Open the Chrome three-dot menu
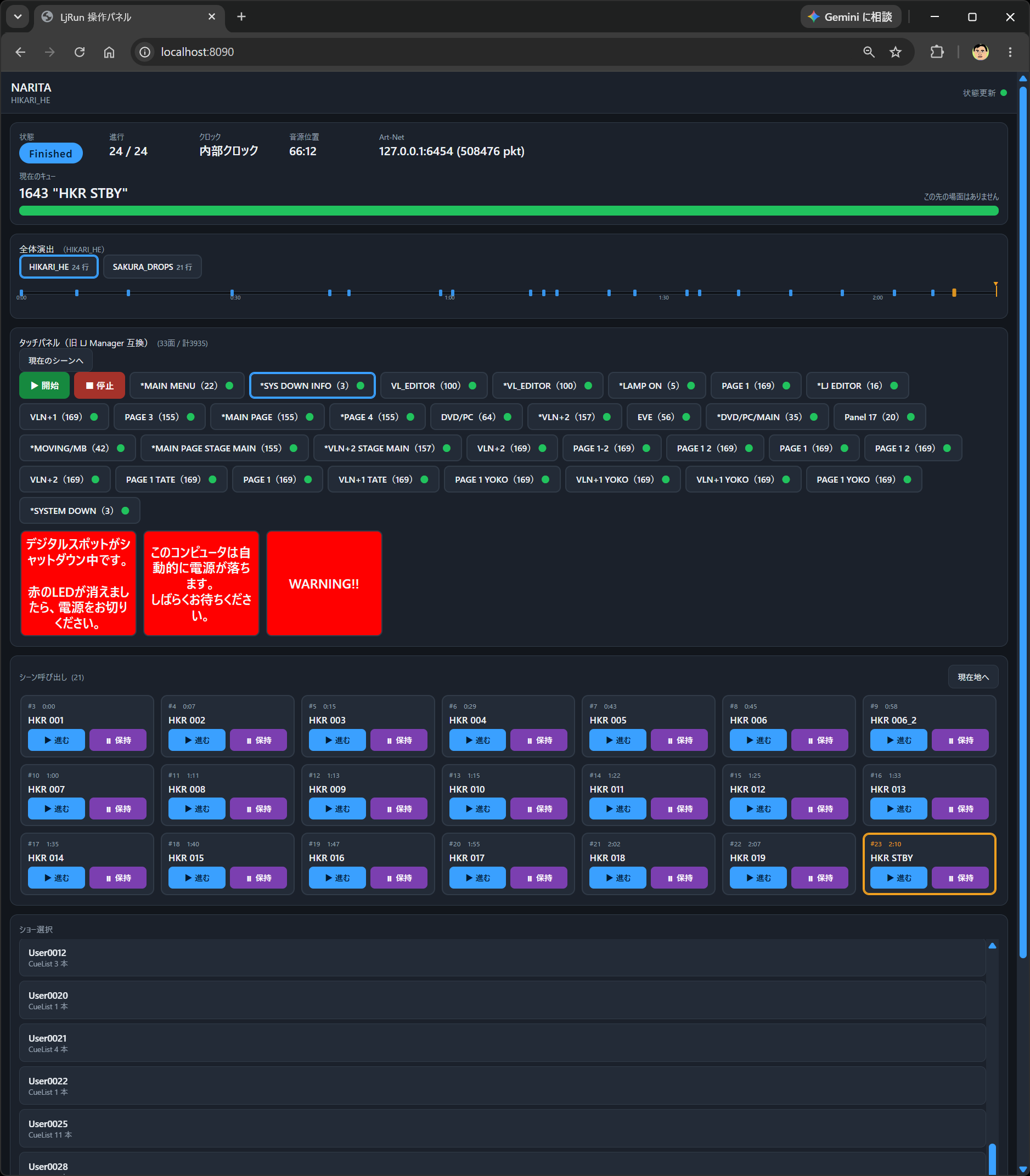This screenshot has width=1030, height=1176. click(x=1010, y=52)
